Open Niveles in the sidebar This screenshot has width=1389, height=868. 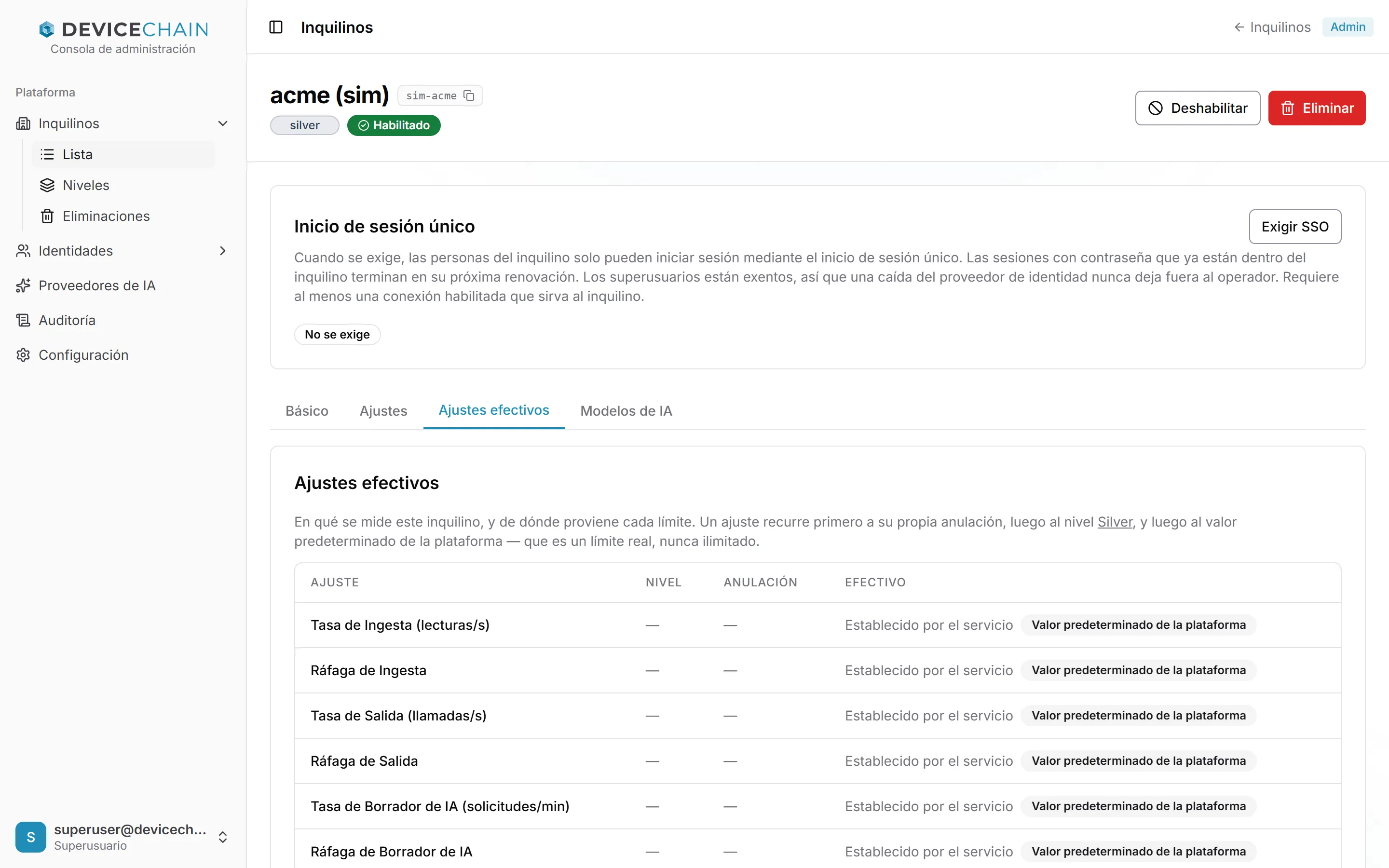point(123,186)
